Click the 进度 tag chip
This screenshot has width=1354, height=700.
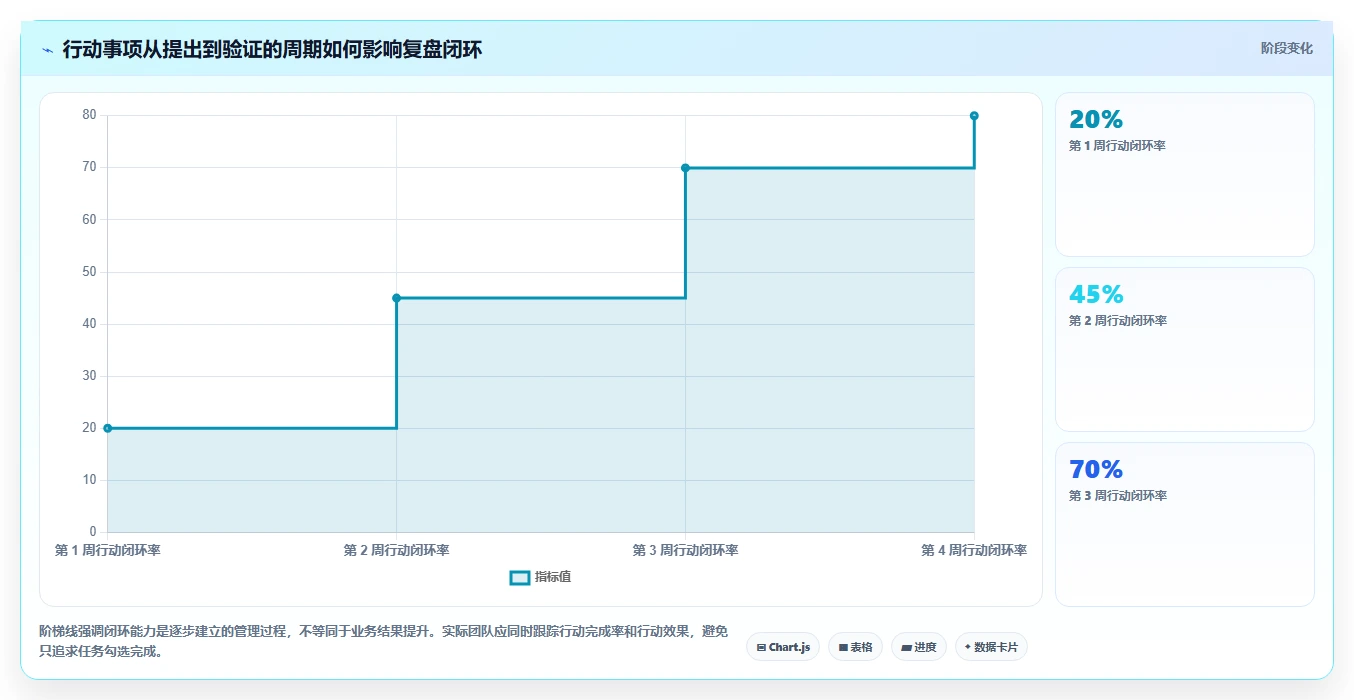point(918,647)
